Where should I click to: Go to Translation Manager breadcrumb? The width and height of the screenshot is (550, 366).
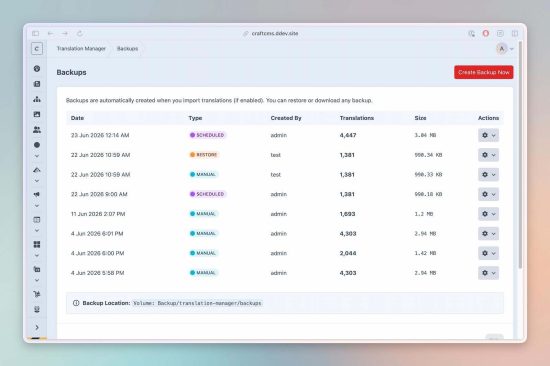[81, 48]
